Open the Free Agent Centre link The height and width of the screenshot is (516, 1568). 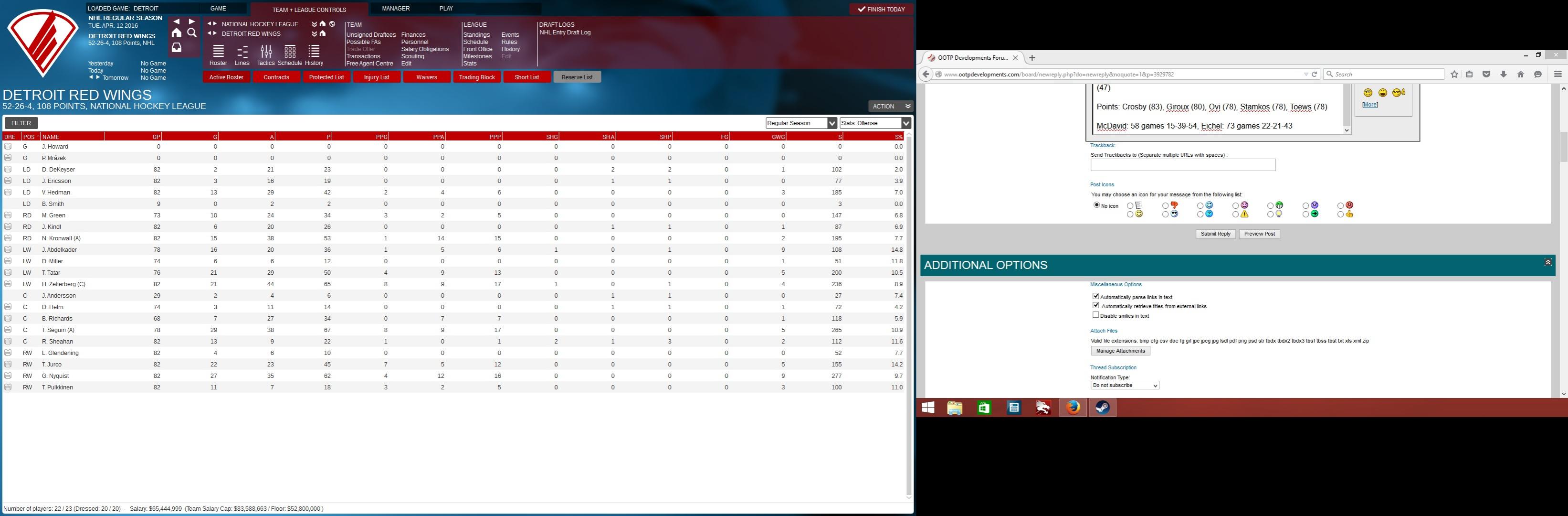(x=369, y=64)
